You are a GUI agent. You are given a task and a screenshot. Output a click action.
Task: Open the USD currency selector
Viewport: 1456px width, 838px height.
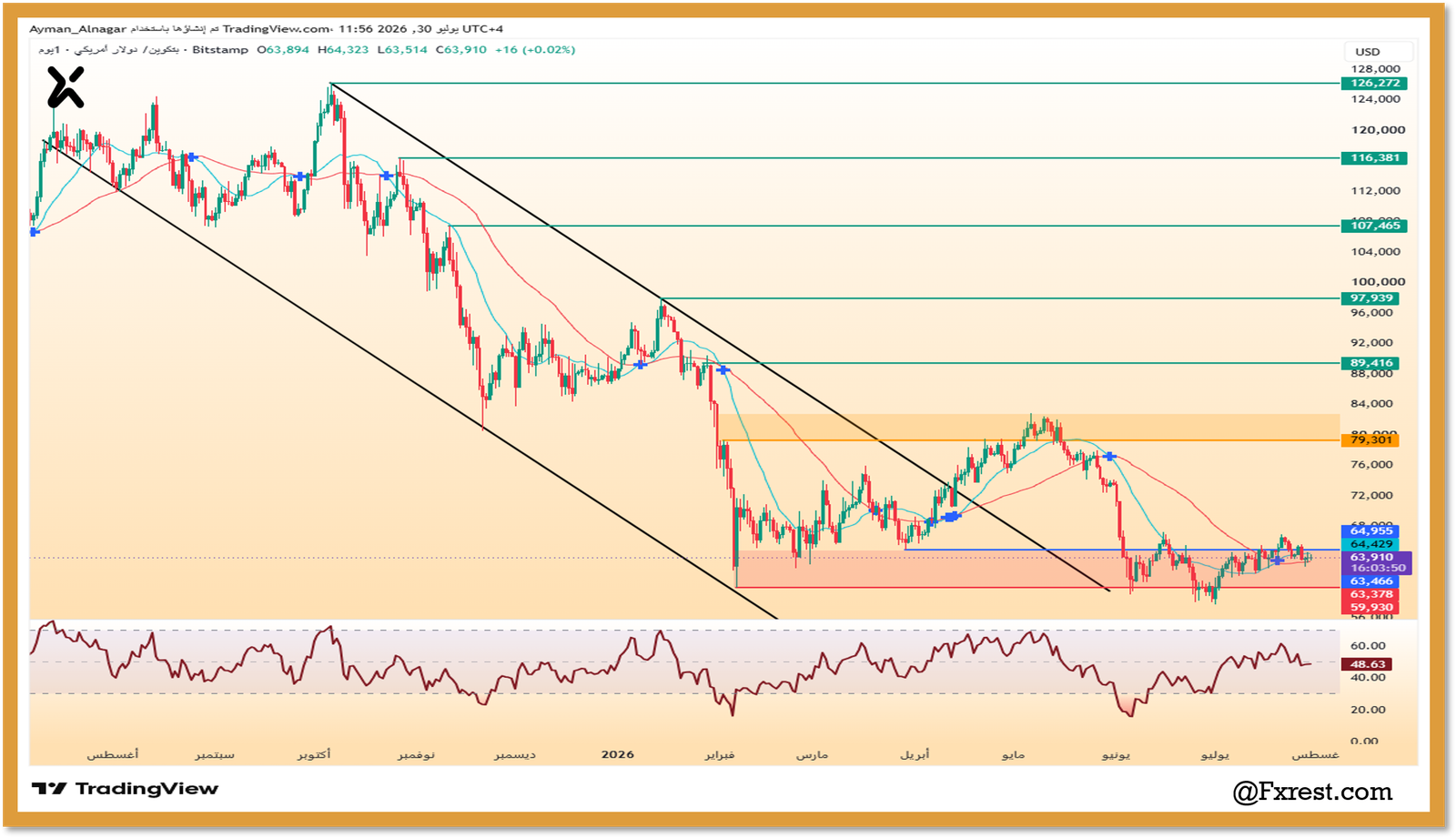(x=1379, y=52)
